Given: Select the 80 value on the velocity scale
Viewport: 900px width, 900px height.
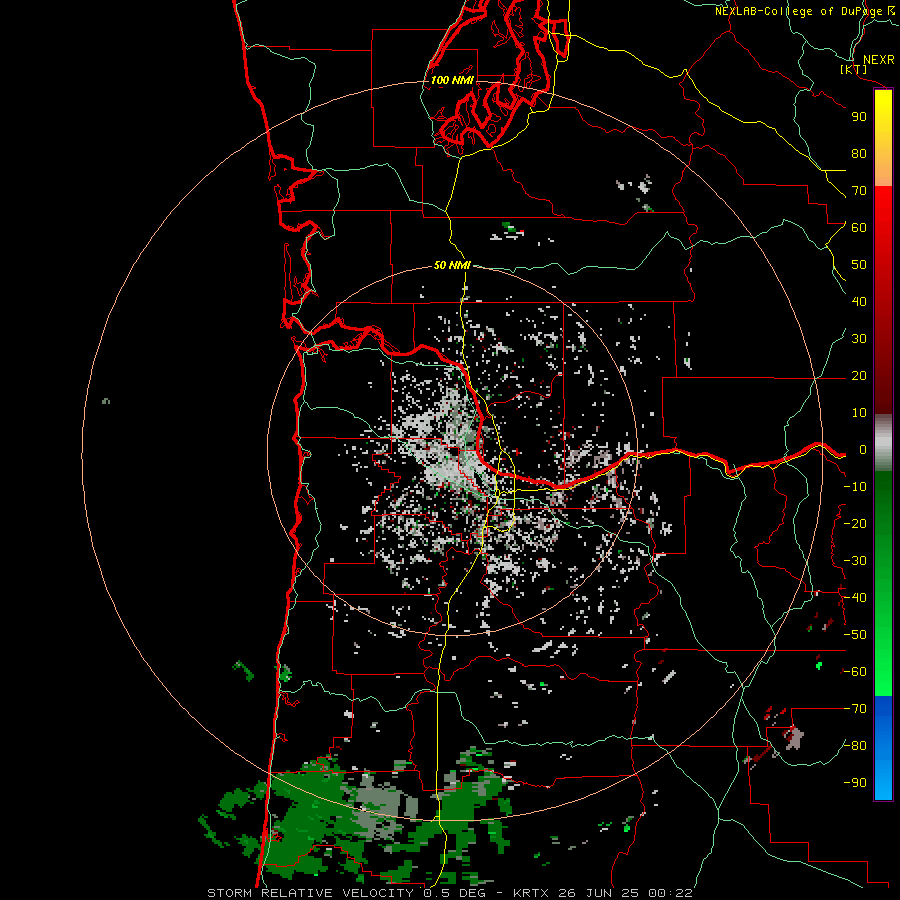Looking at the screenshot, I should coord(859,153).
